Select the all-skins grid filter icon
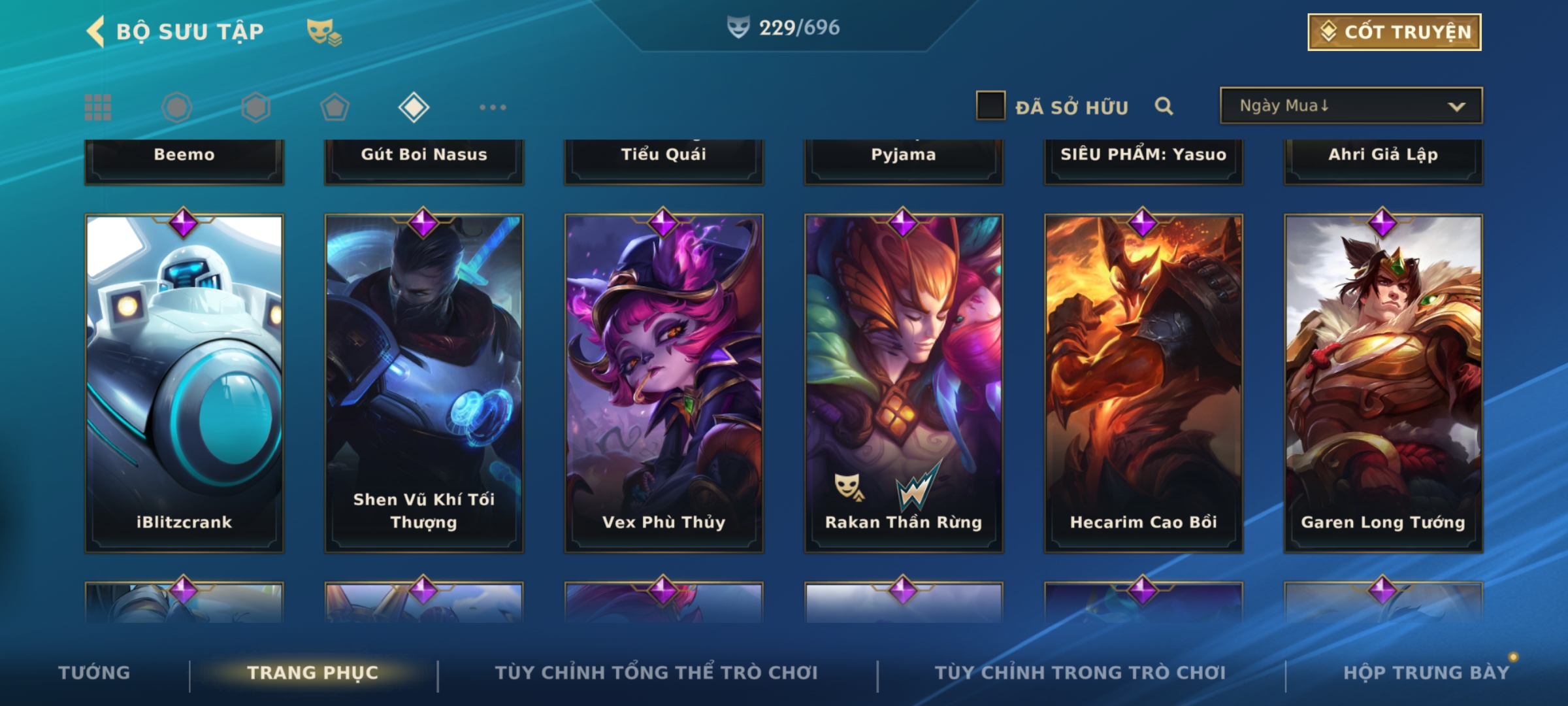The height and width of the screenshot is (706, 1568). pos(98,107)
